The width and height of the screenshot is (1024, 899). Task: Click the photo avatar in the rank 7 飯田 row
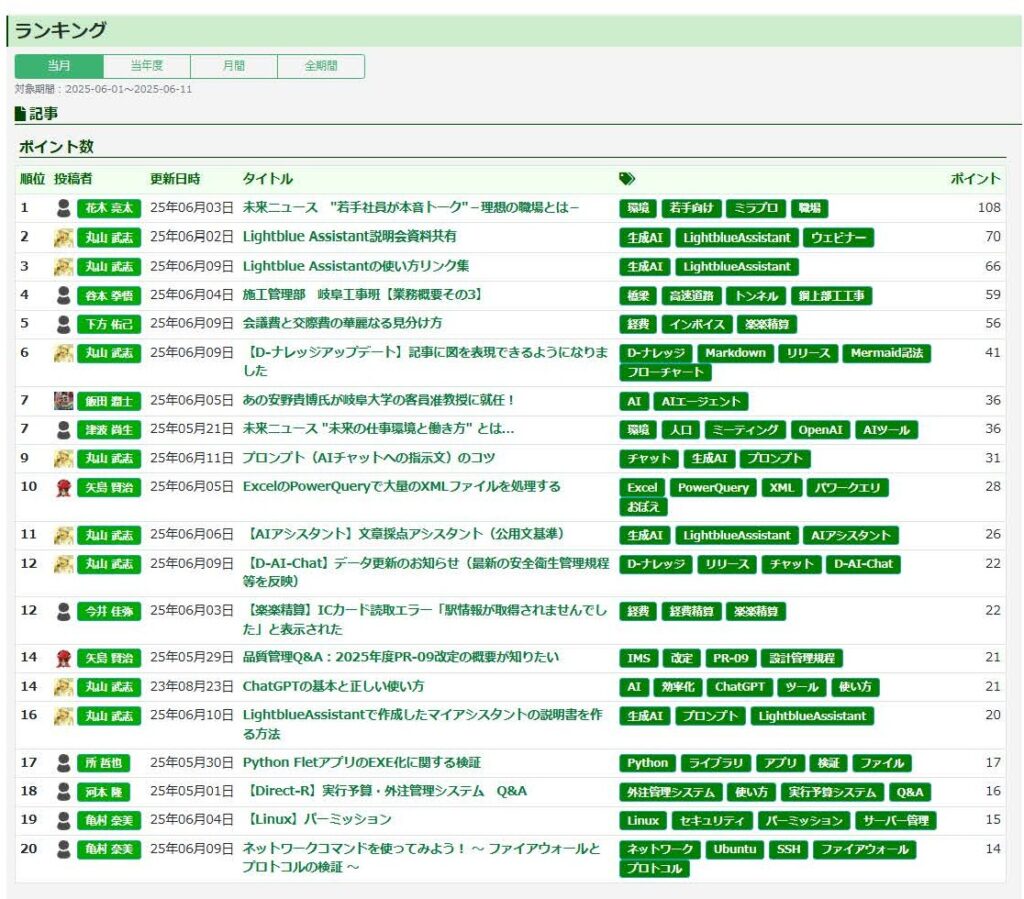point(64,401)
